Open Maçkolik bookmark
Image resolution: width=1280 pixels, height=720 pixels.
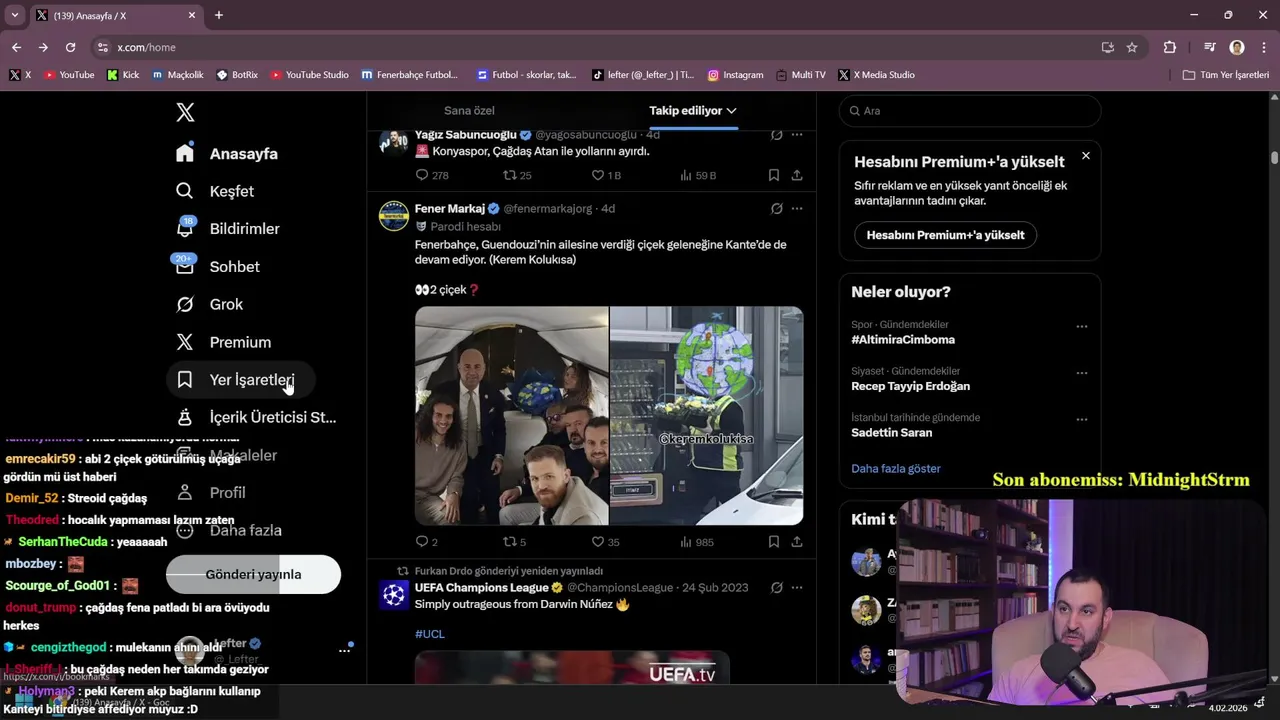click(178, 75)
